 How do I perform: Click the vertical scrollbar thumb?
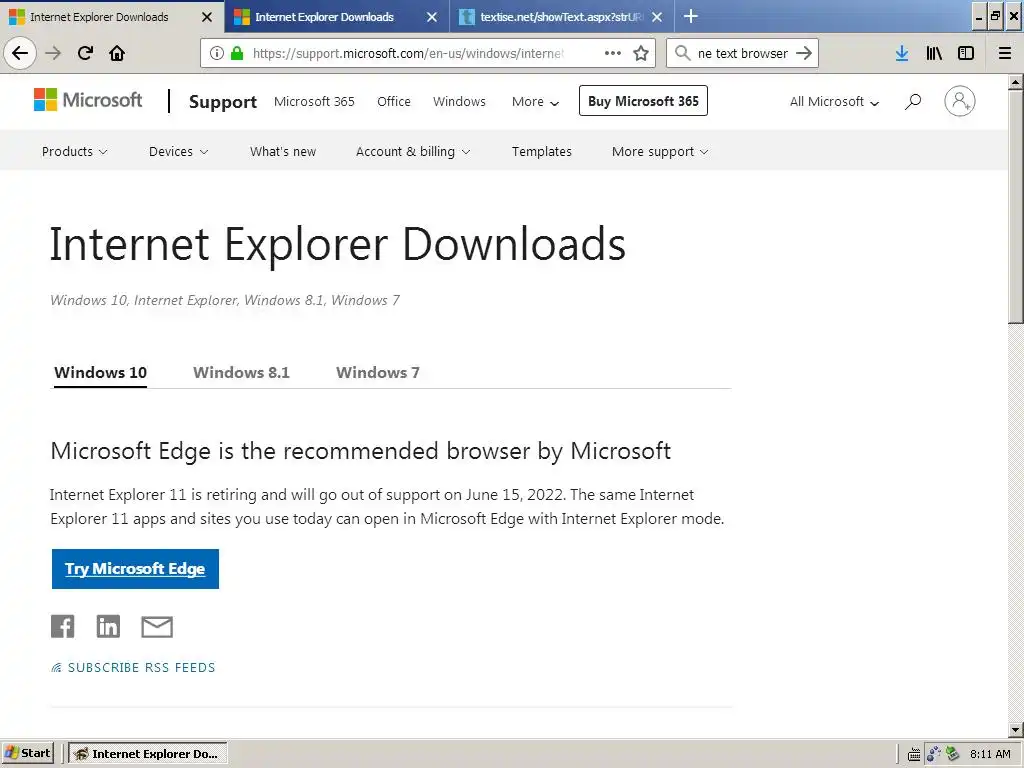coord(1016,206)
